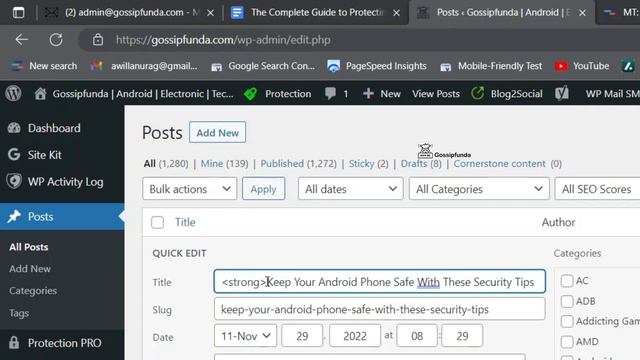Screen dimensions: 640x360
Task: Click the day field showing 29
Action: click(302, 336)
